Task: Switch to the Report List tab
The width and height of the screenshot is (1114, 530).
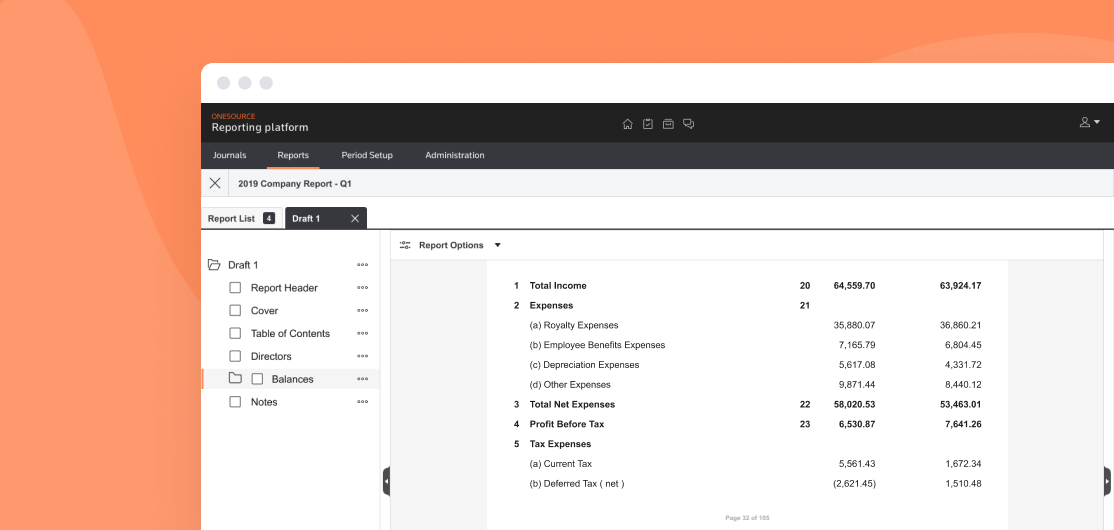Action: click(x=231, y=218)
